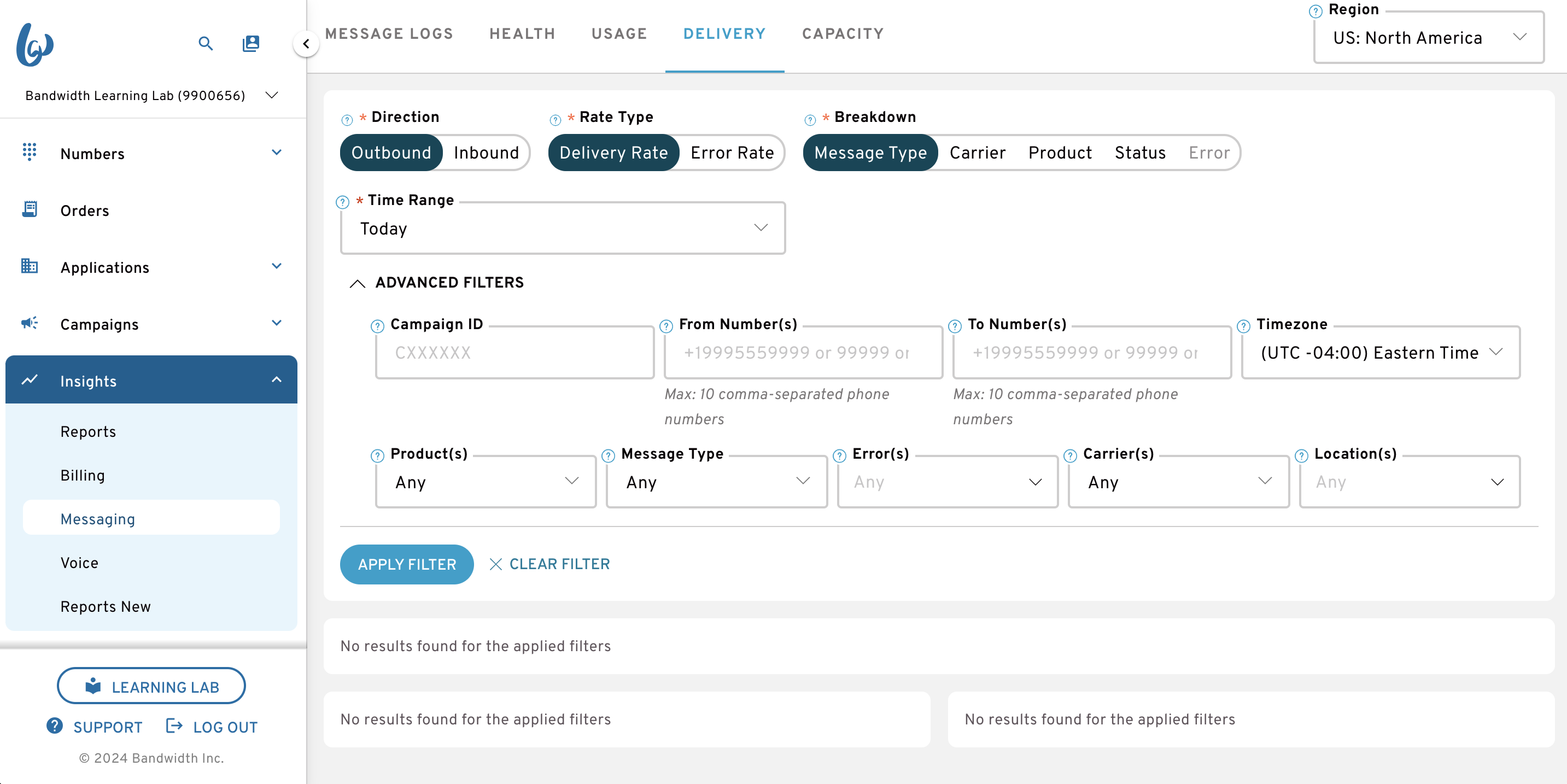Viewport: 1567px width, 784px height.
Task: Click the Bandwidth logo icon
Action: pyautogui.click(x=34, y=44)
